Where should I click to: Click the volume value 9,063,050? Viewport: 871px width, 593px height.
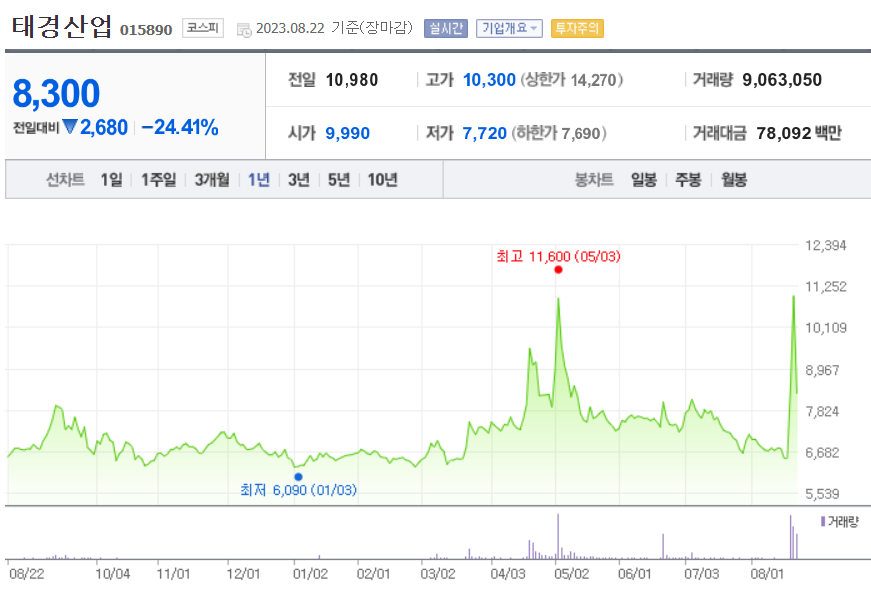[782, 80]
